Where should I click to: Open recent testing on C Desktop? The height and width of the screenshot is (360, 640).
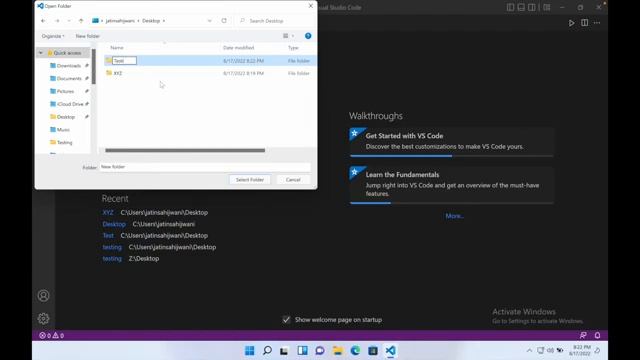112,247
